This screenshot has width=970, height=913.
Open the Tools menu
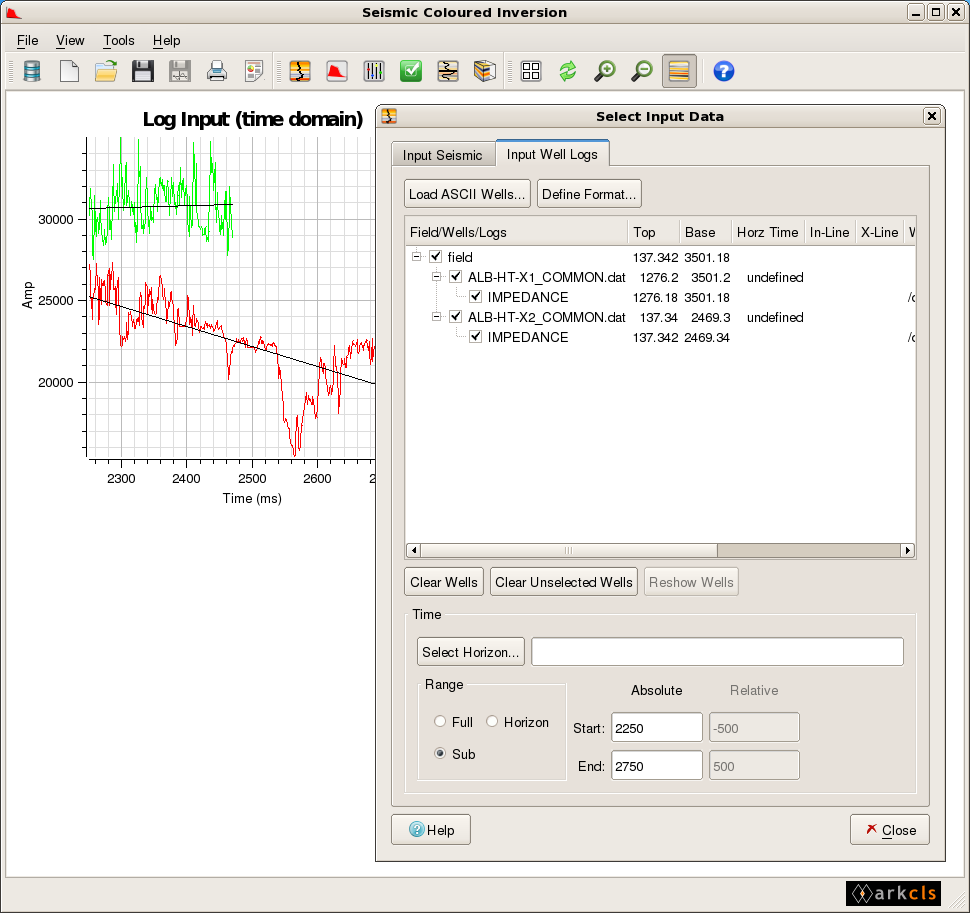pyautogui.click(x=119, y=41)
